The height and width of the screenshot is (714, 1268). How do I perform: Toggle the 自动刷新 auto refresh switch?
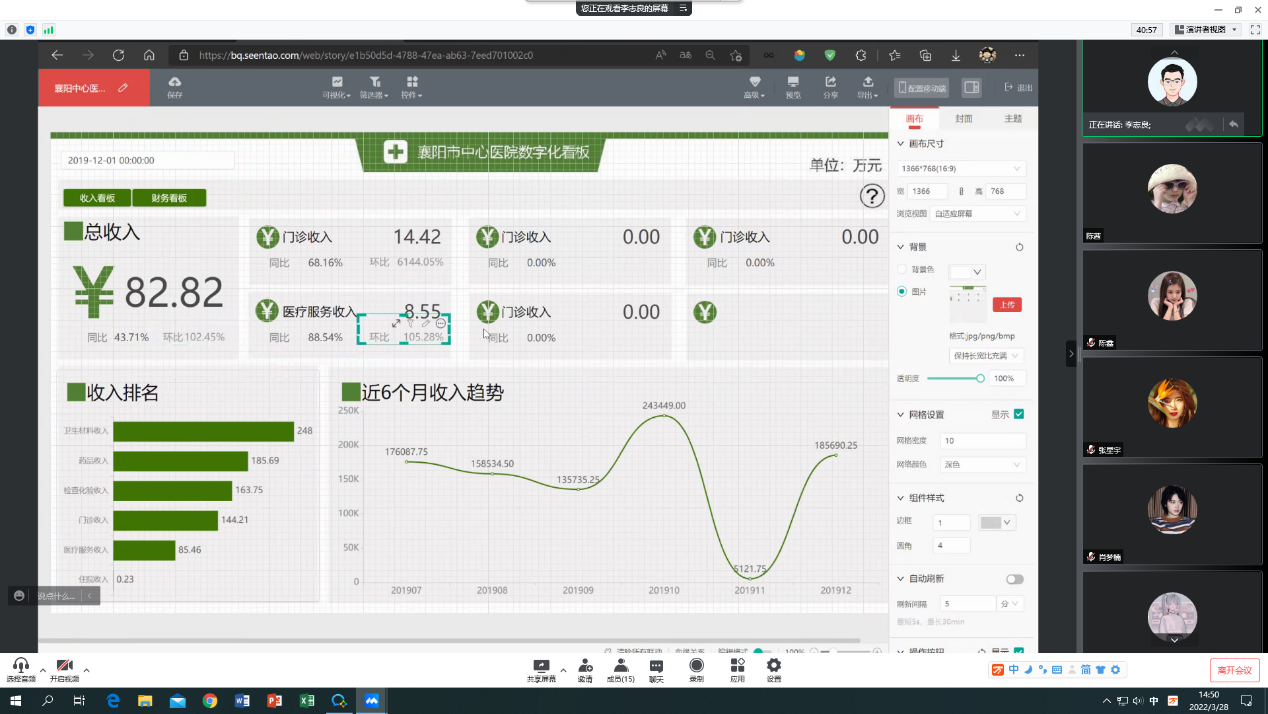click(1015, 579)
